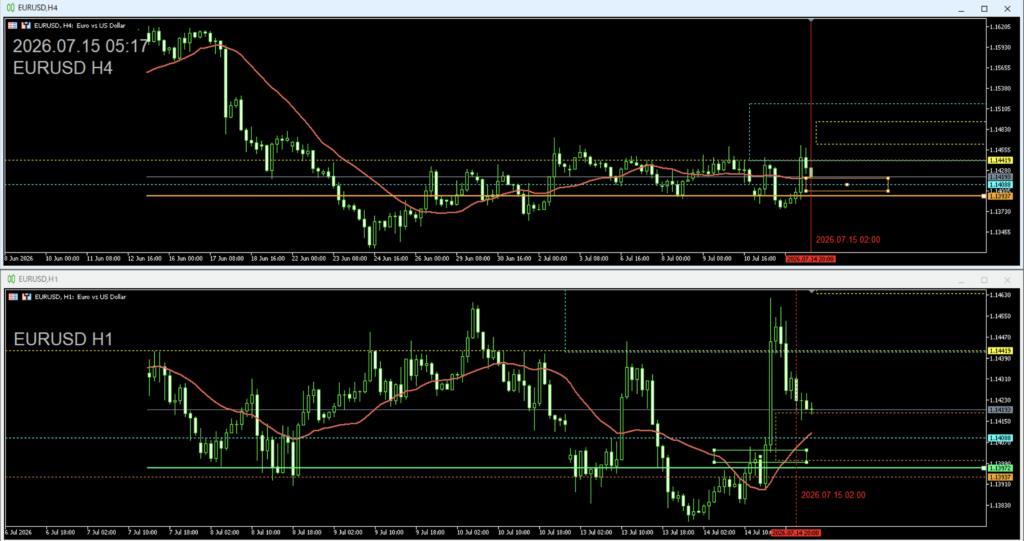This screenshot has width=1024, height=541.
Task: Click the '13 Jul 02:00' time axis label in H1 chart
Action: (595, 533)
